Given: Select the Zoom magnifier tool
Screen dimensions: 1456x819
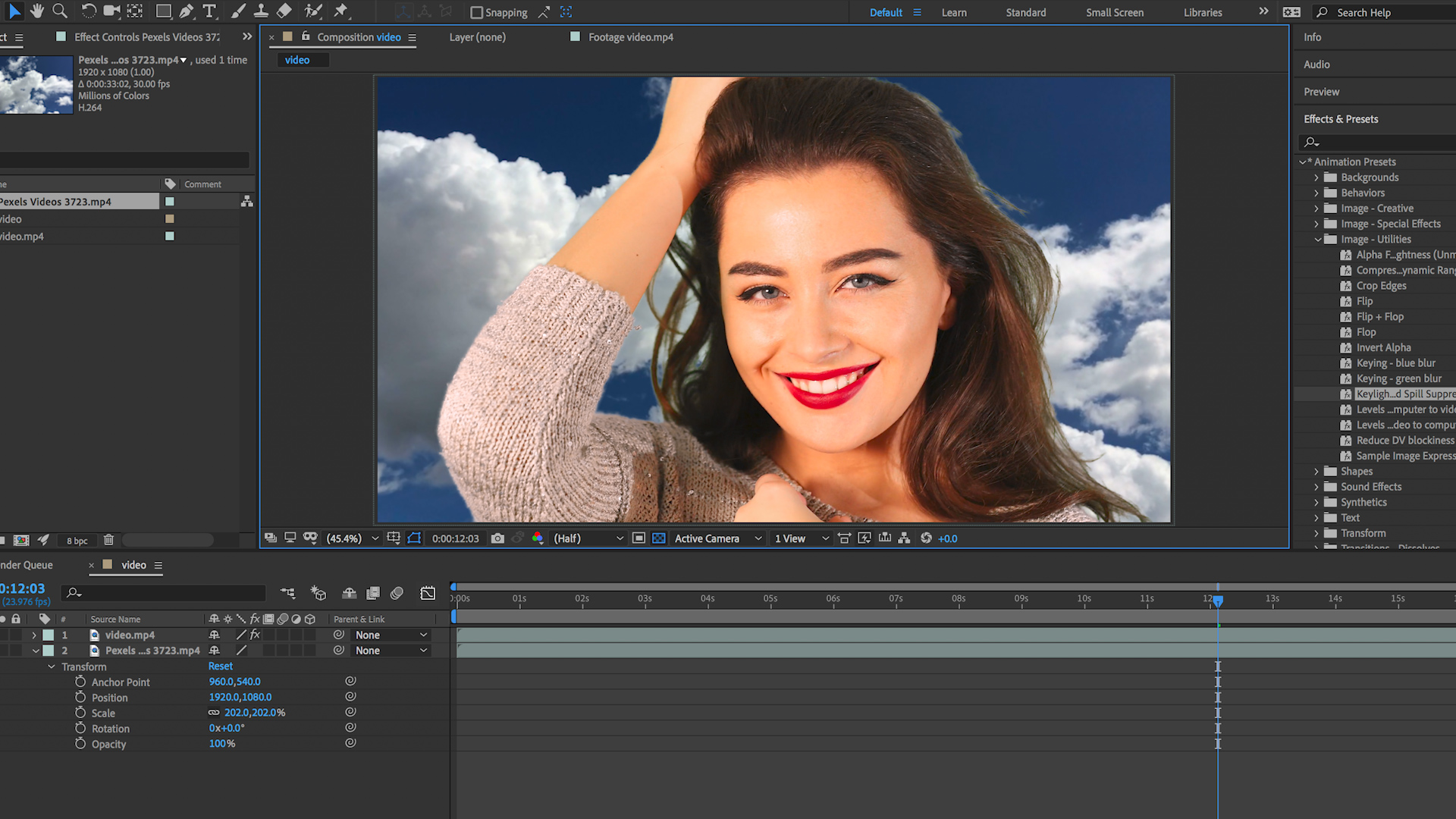Looking at the screenshot, I should coord(60,11).
